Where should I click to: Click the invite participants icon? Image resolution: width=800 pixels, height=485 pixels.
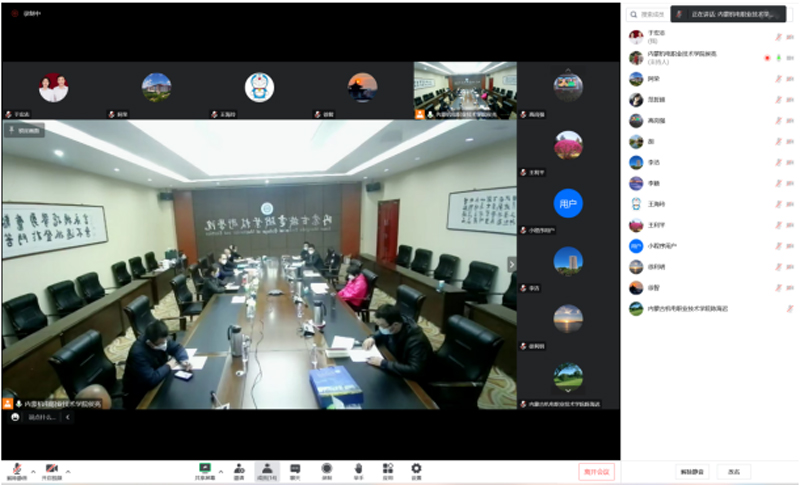(239, 469)
